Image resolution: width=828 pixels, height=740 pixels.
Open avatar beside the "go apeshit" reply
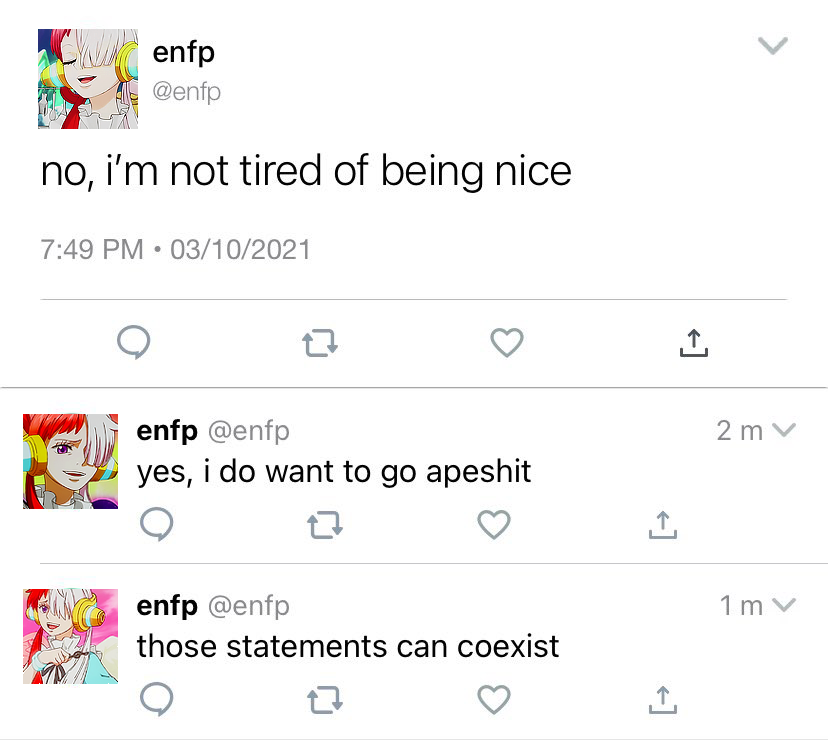pos(71,461)
